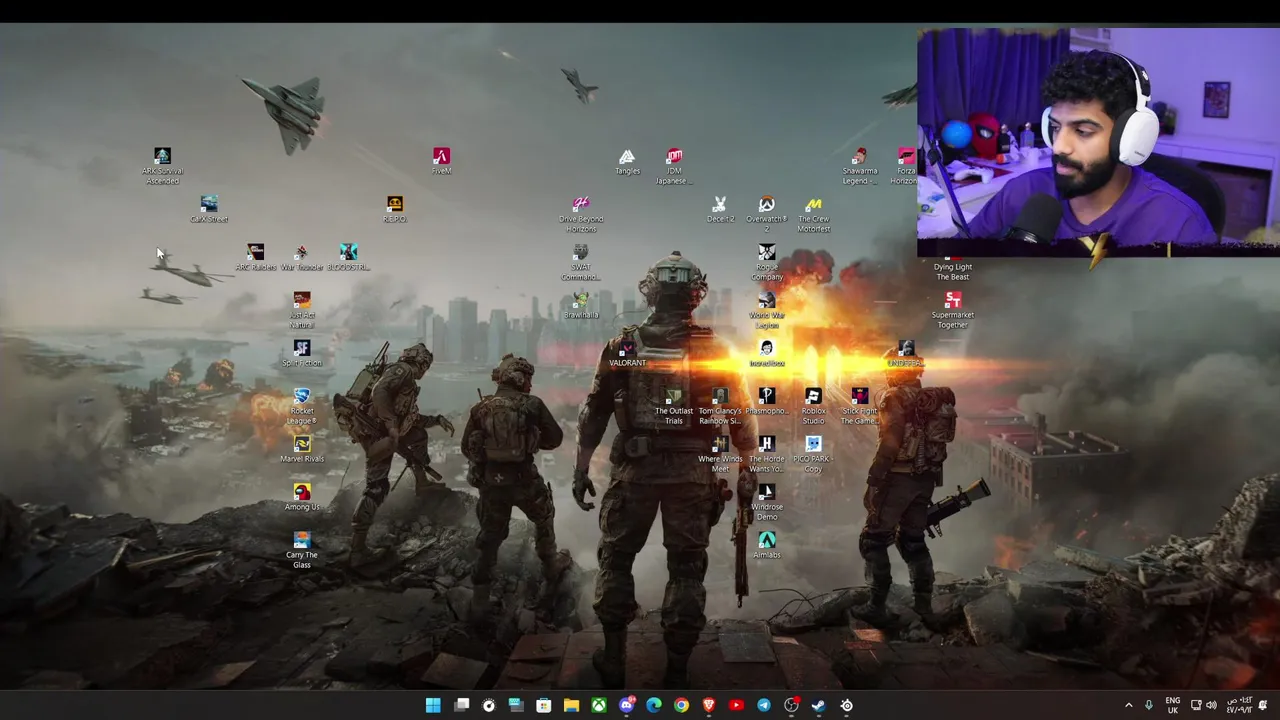Switch the ENG UK input language

point(1173,705)
